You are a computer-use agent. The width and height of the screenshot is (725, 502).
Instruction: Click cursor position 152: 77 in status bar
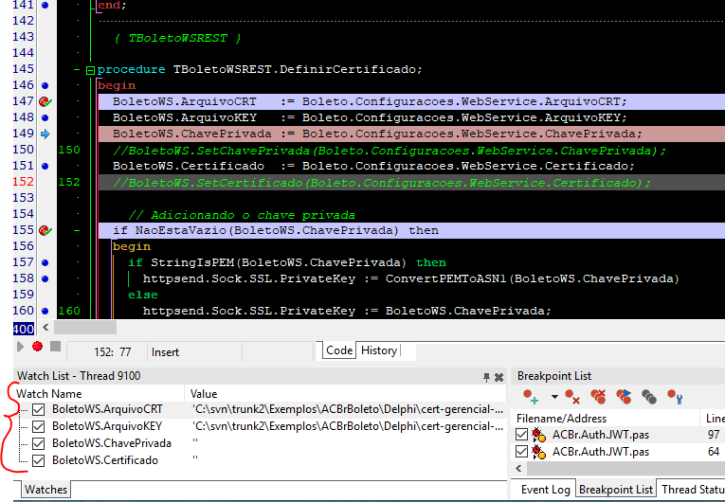[x=112, y=352]
